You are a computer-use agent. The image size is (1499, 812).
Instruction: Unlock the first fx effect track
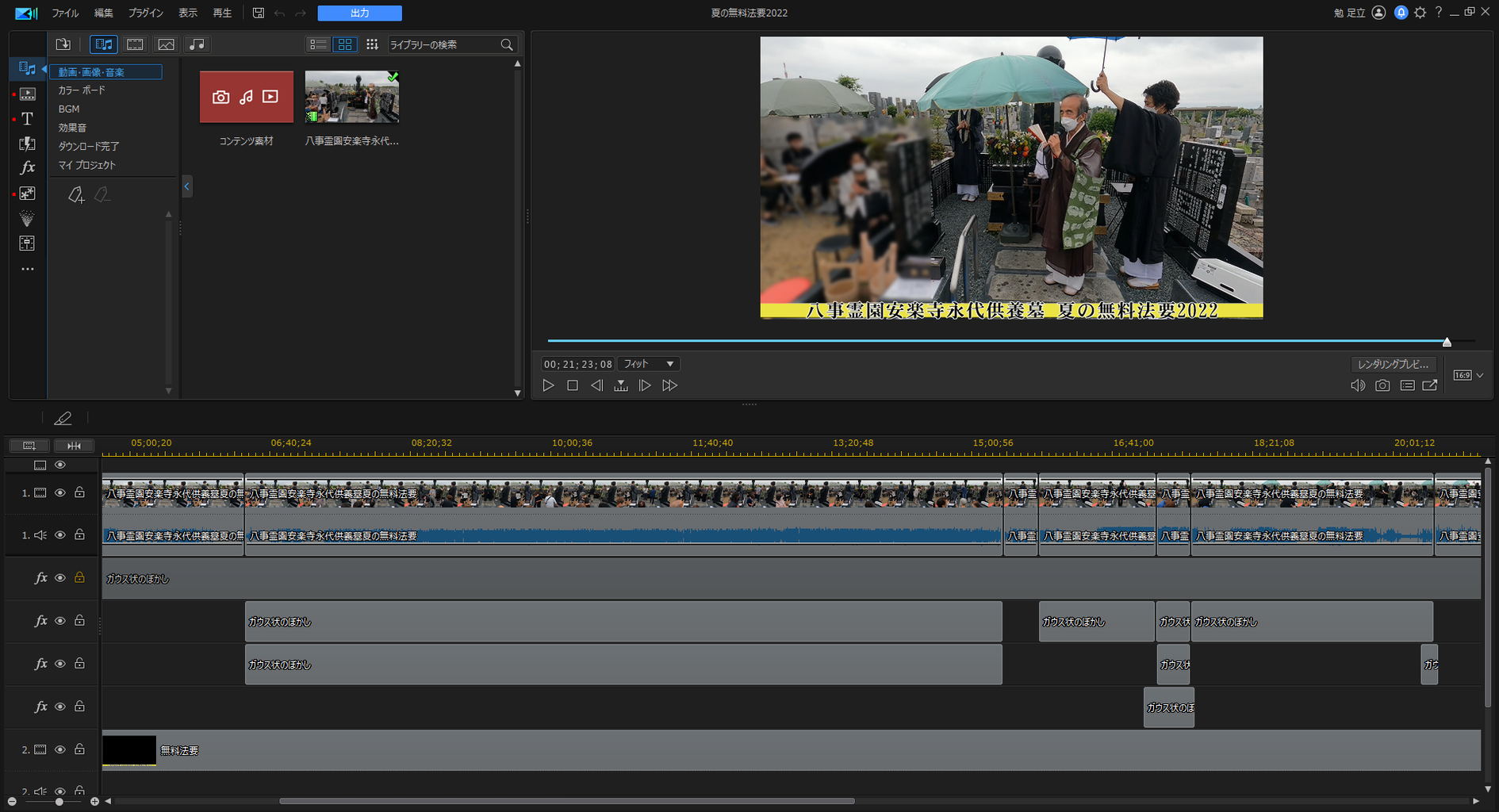79,578
